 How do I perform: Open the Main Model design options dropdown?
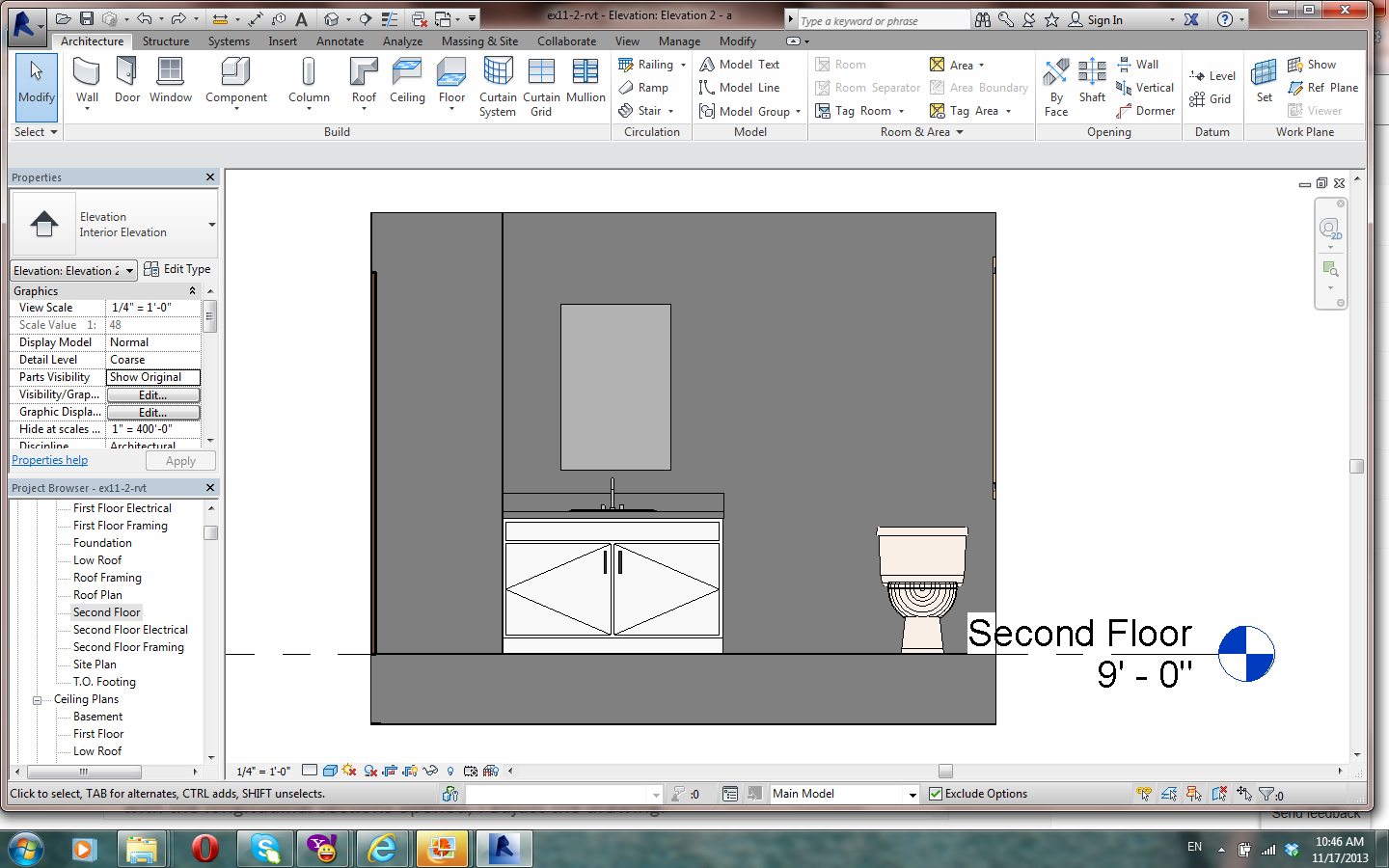pyautogui.click(x=912, y=794)
